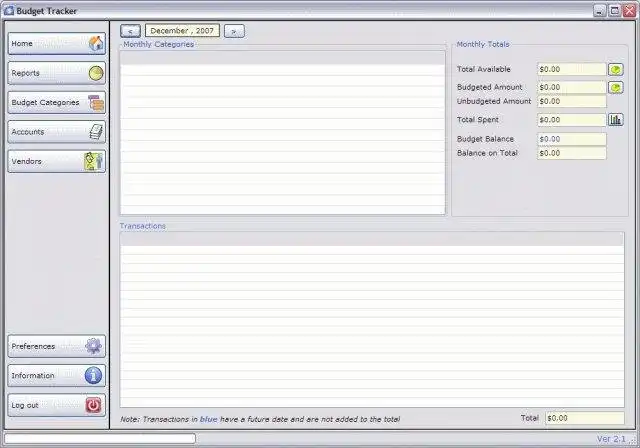Viewport: 640px width, 448px height.
Task: Open Preferences settings
Action: coord(57,346)
